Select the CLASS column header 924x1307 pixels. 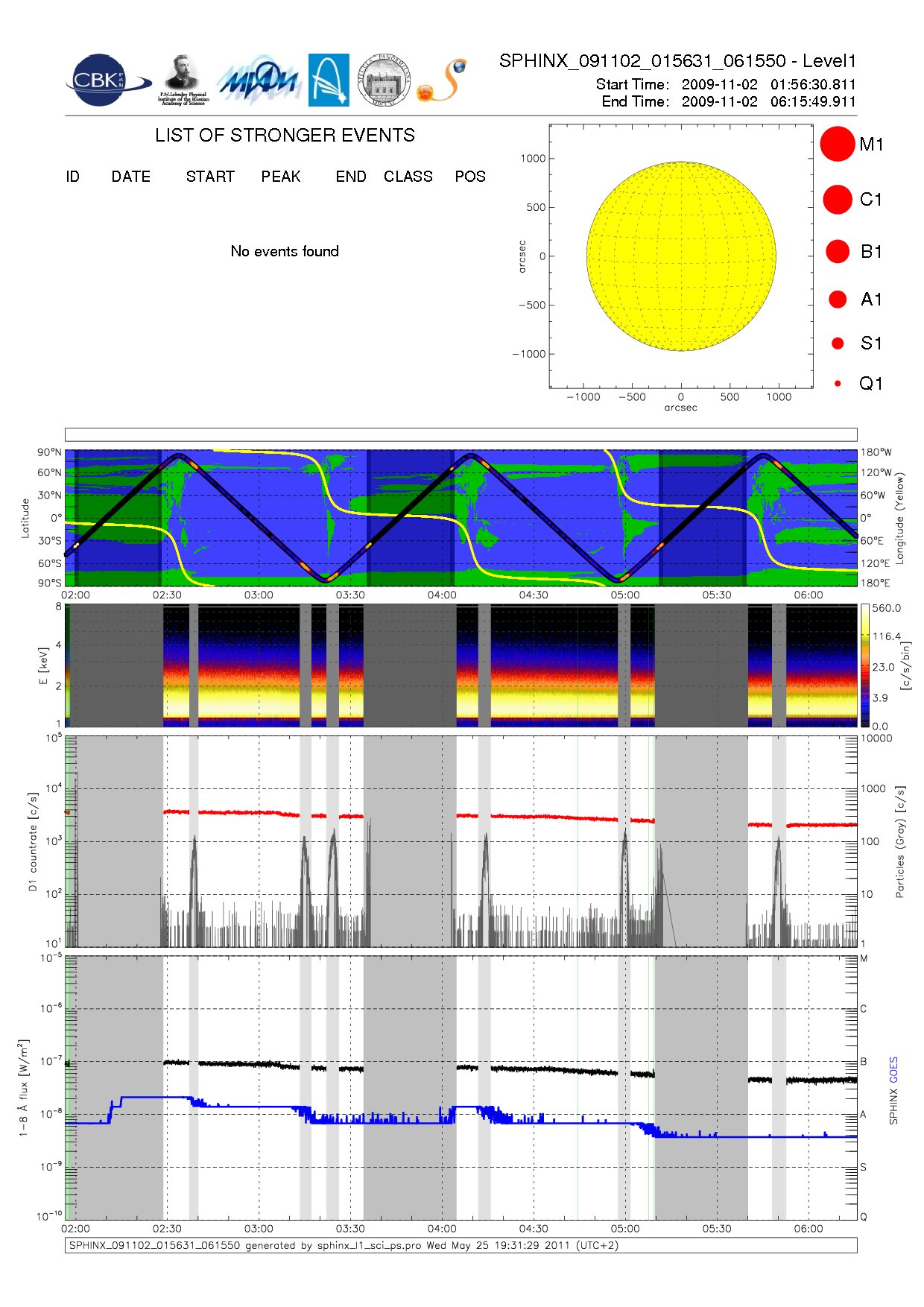(408, 177)
